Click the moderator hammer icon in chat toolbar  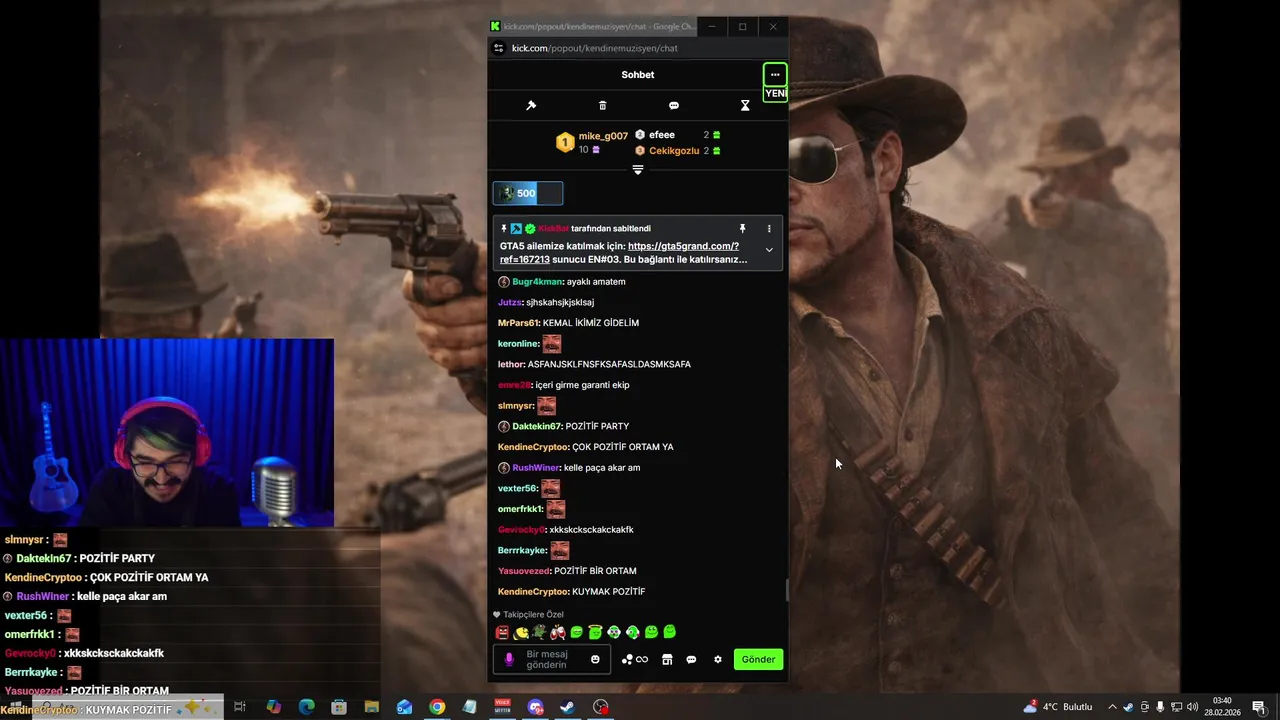pyautogui.click(x=531, y=105)
